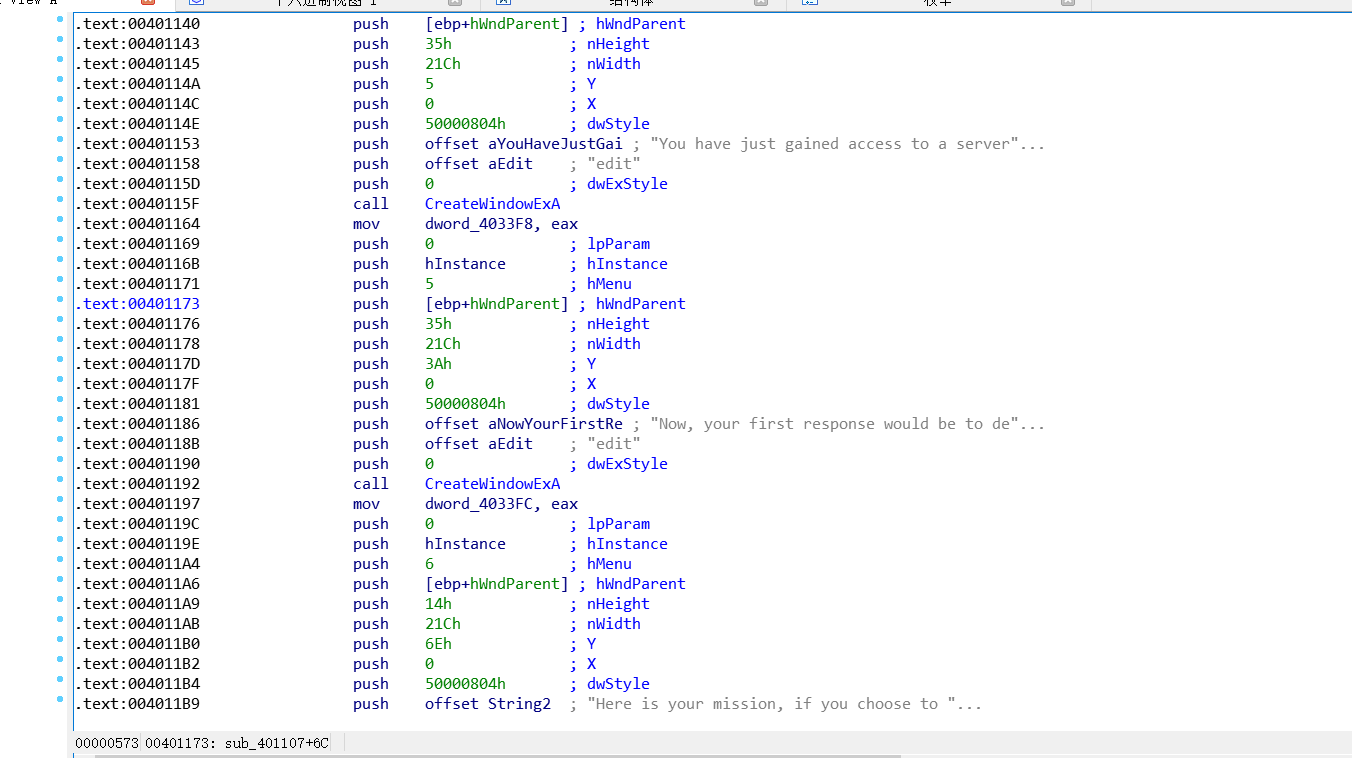Click value 3Ah on line 0040117D
Image resolution: width=1352 pixels, height=758 pixels.
[x=438, y=364]
